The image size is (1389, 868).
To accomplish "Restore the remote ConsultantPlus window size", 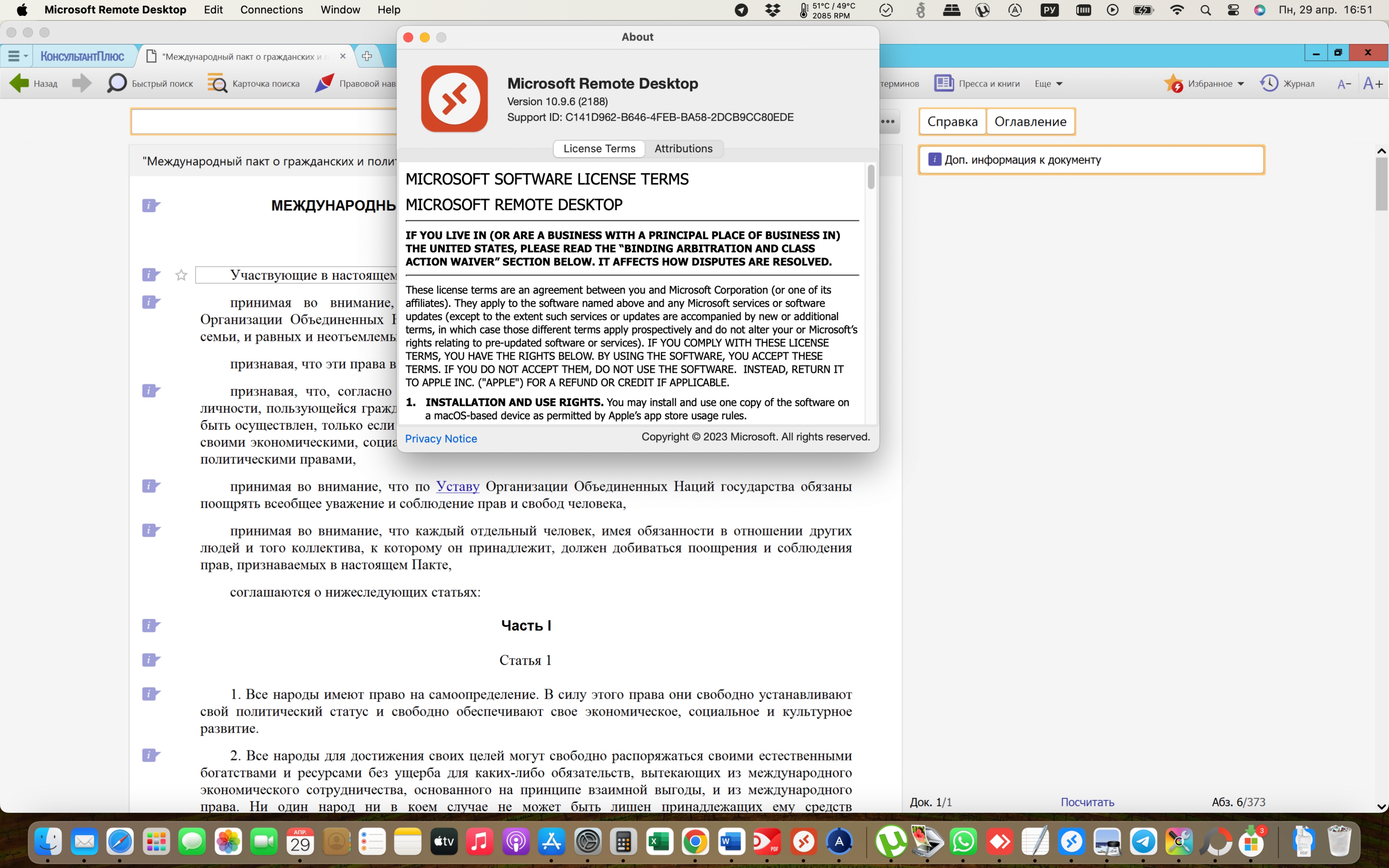I will [1338, 53].
